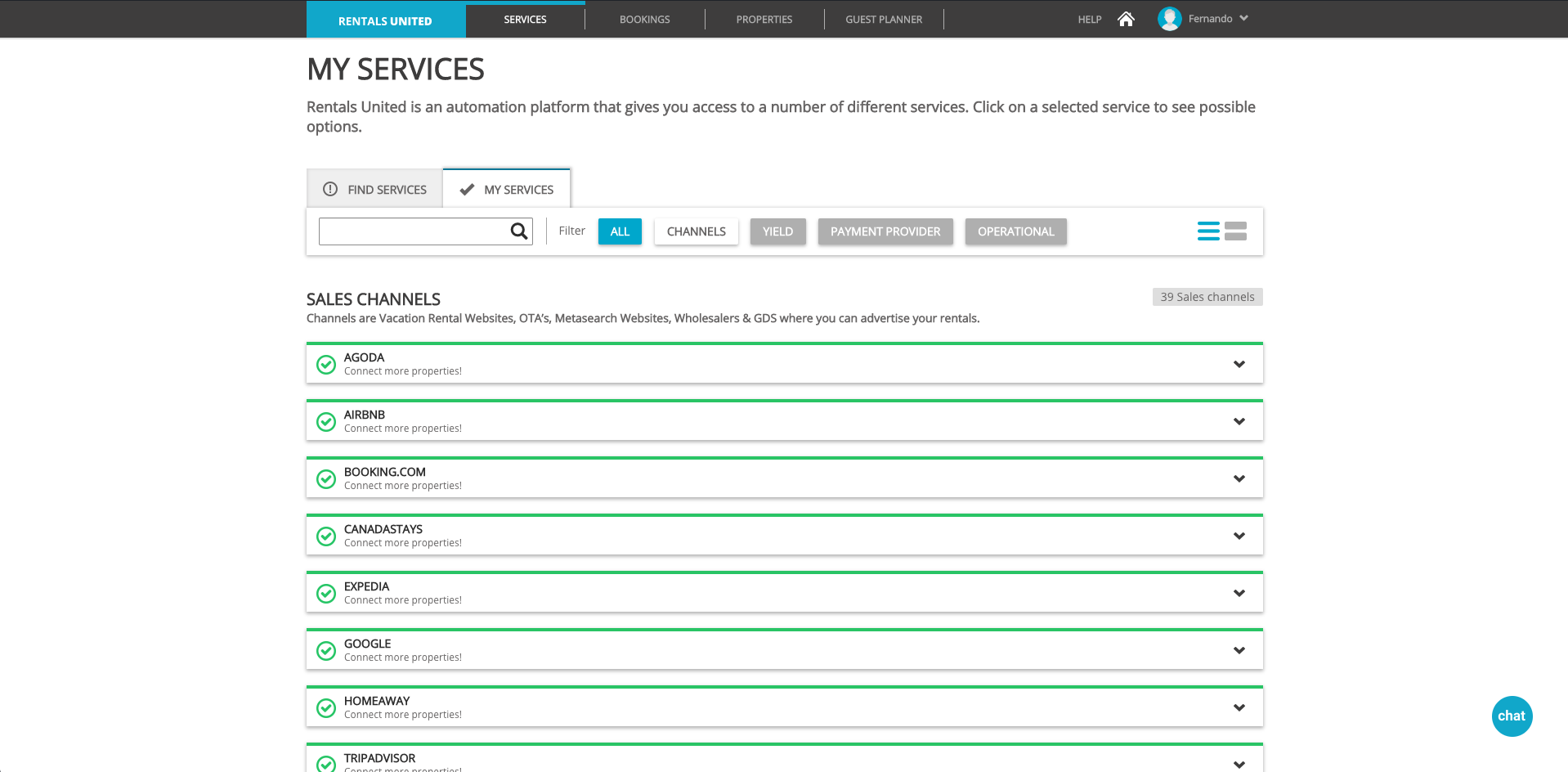
Task: Click the green check icon beside AIRBNB
Action: click(x=326, y=422)
